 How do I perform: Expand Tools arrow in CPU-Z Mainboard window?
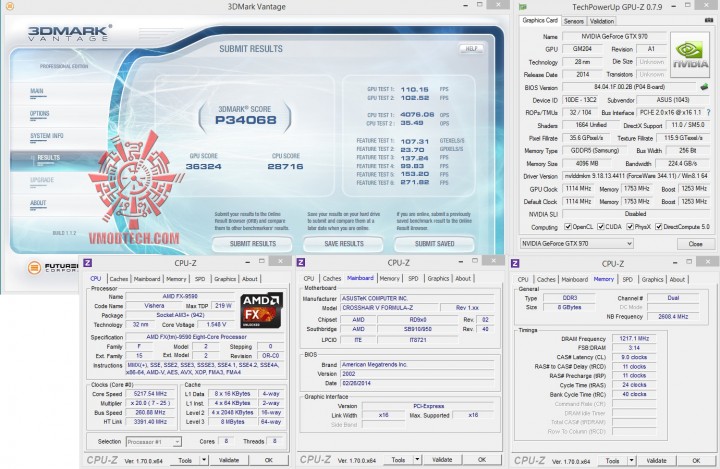(x=417, y=459)
